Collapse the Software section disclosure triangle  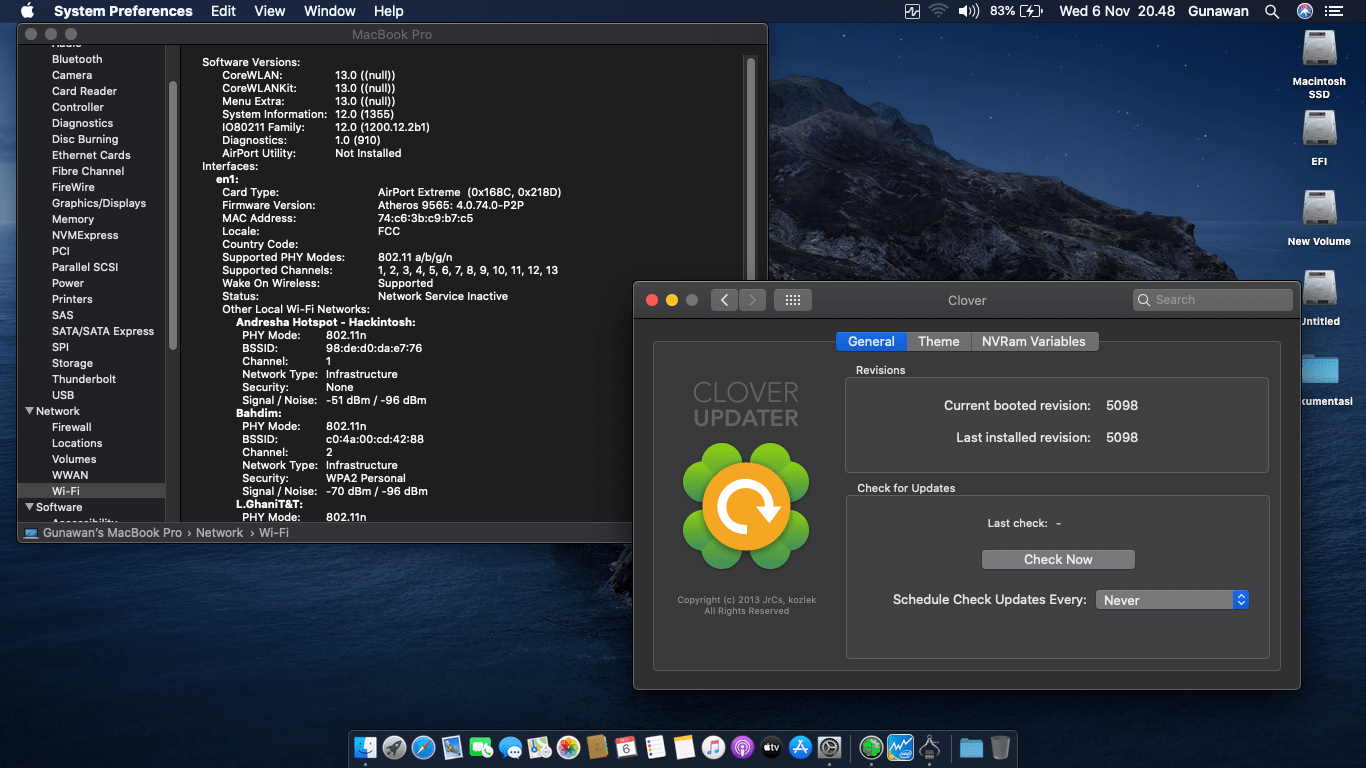coord(28,507)
